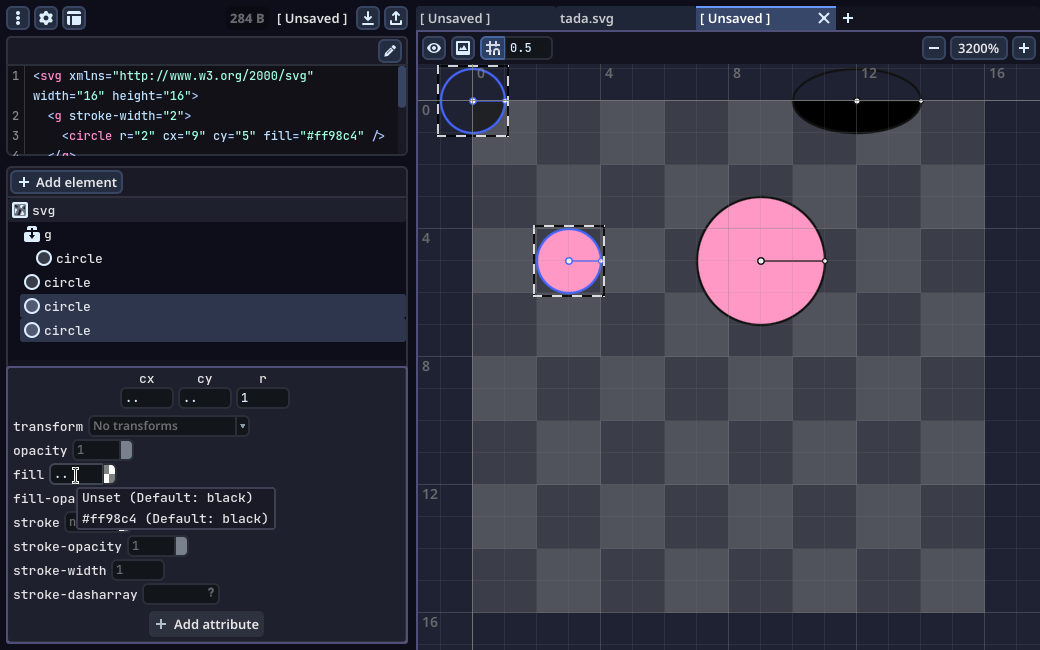Open a new tab with plus button
The image size is (1040, 650).
(848, 18)
